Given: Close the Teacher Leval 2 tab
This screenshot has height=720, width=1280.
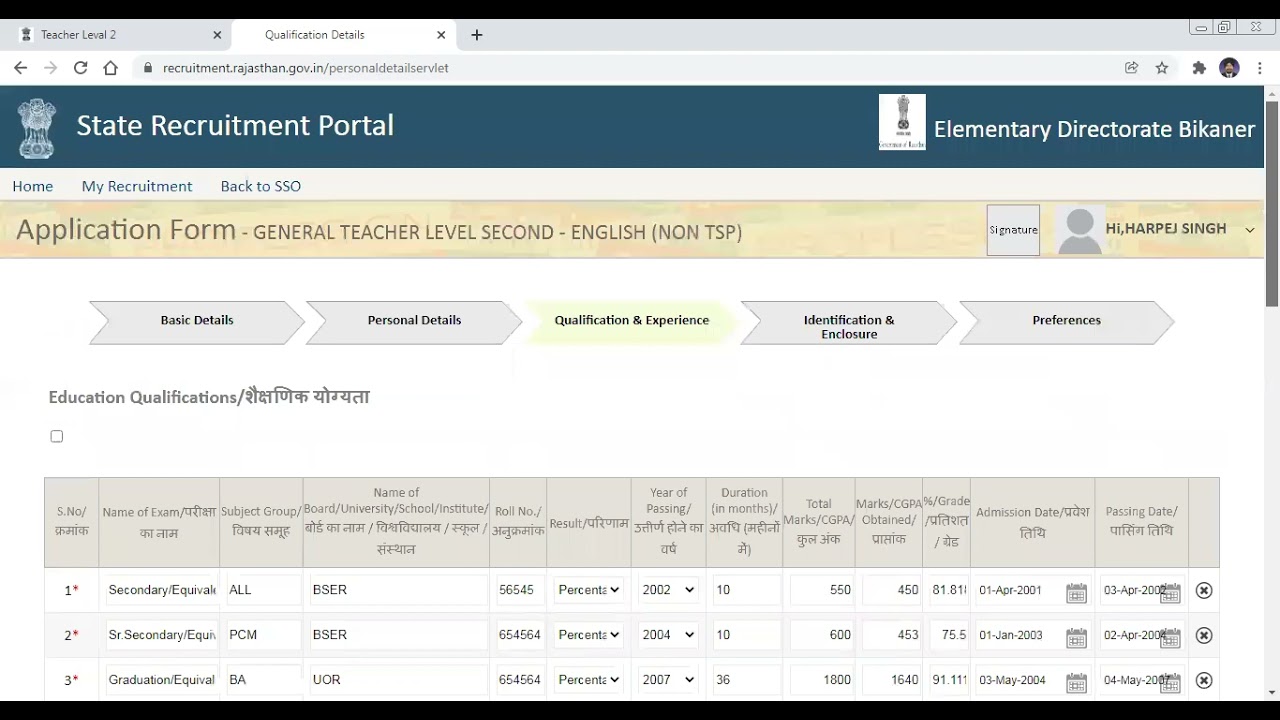Looking at the screenshot, I should [217, 35].
